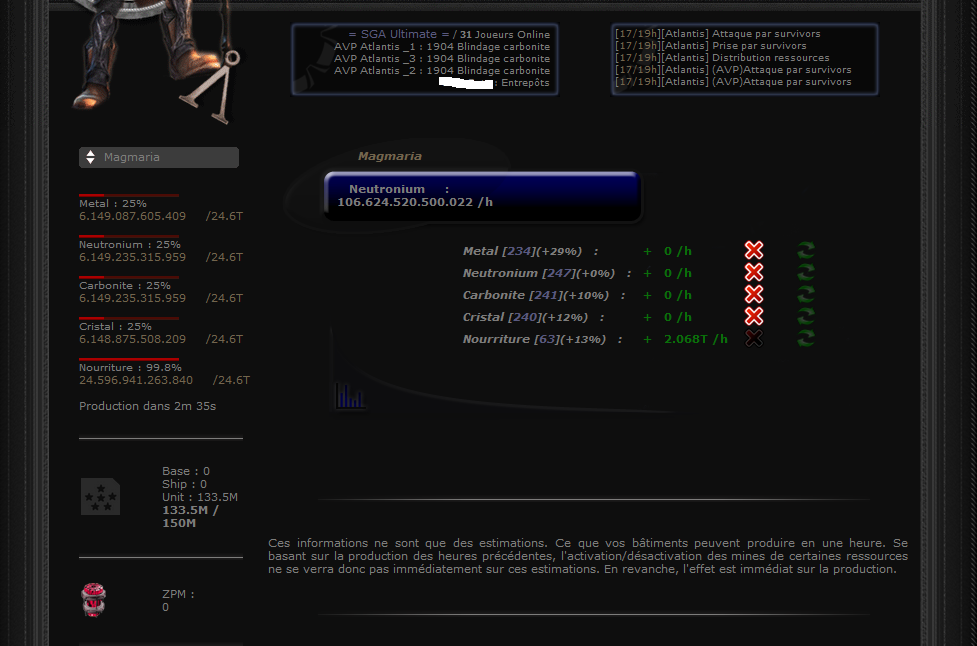Click green refresh arrows on Cristal row
The width and height of the screenshot is (977, 646).
click(806, 316)
